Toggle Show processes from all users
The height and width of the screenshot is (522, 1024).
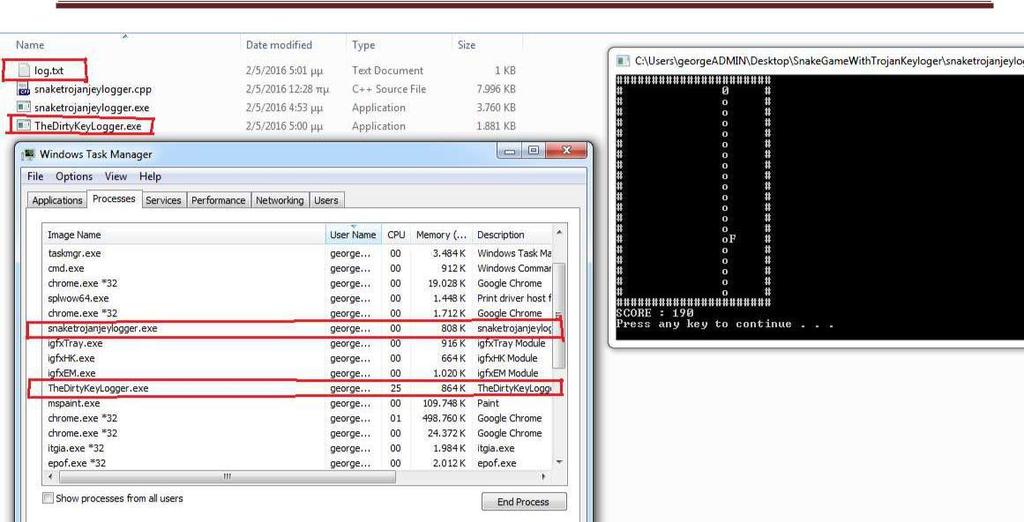[x=48, y=498]
